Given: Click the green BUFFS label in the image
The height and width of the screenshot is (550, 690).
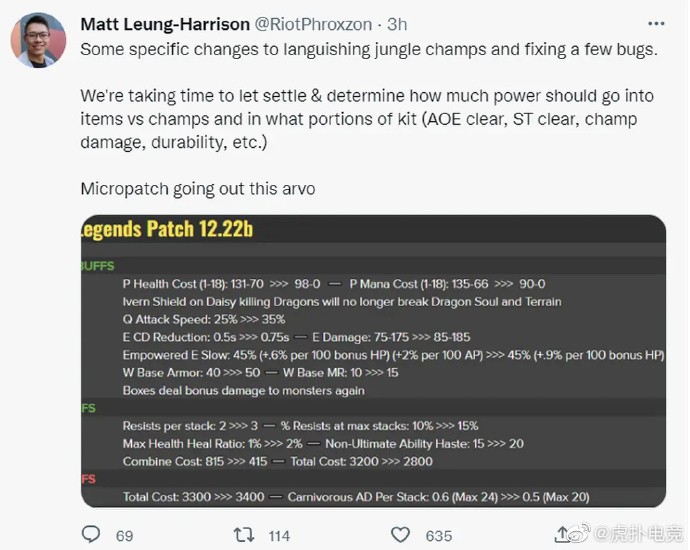Looking at the screenshot, I should (97, 266).
